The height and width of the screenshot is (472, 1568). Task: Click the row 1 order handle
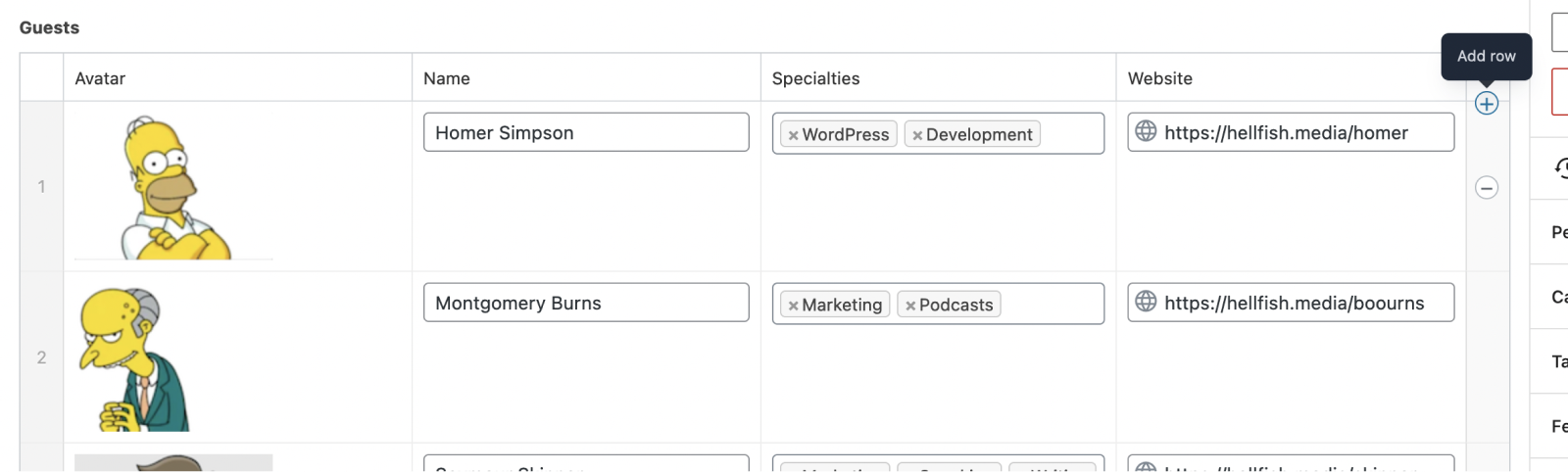(41, 186)
